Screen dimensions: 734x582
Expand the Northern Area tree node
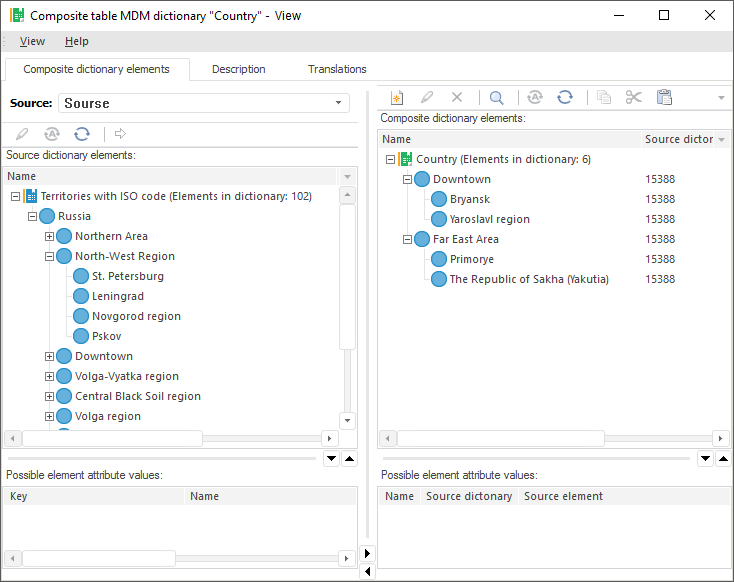point(49,237)
